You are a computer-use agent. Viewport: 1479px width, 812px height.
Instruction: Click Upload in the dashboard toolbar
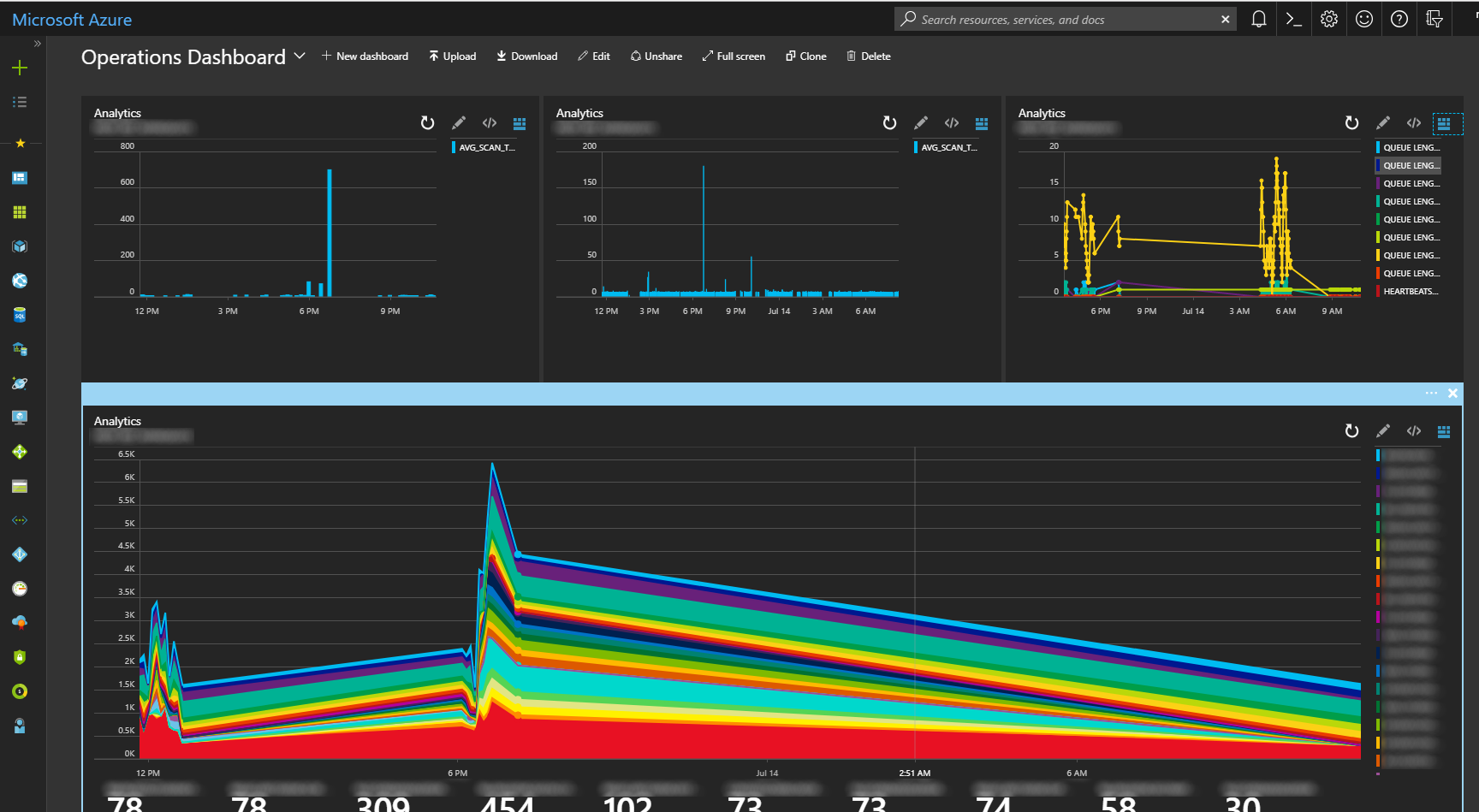452,56
